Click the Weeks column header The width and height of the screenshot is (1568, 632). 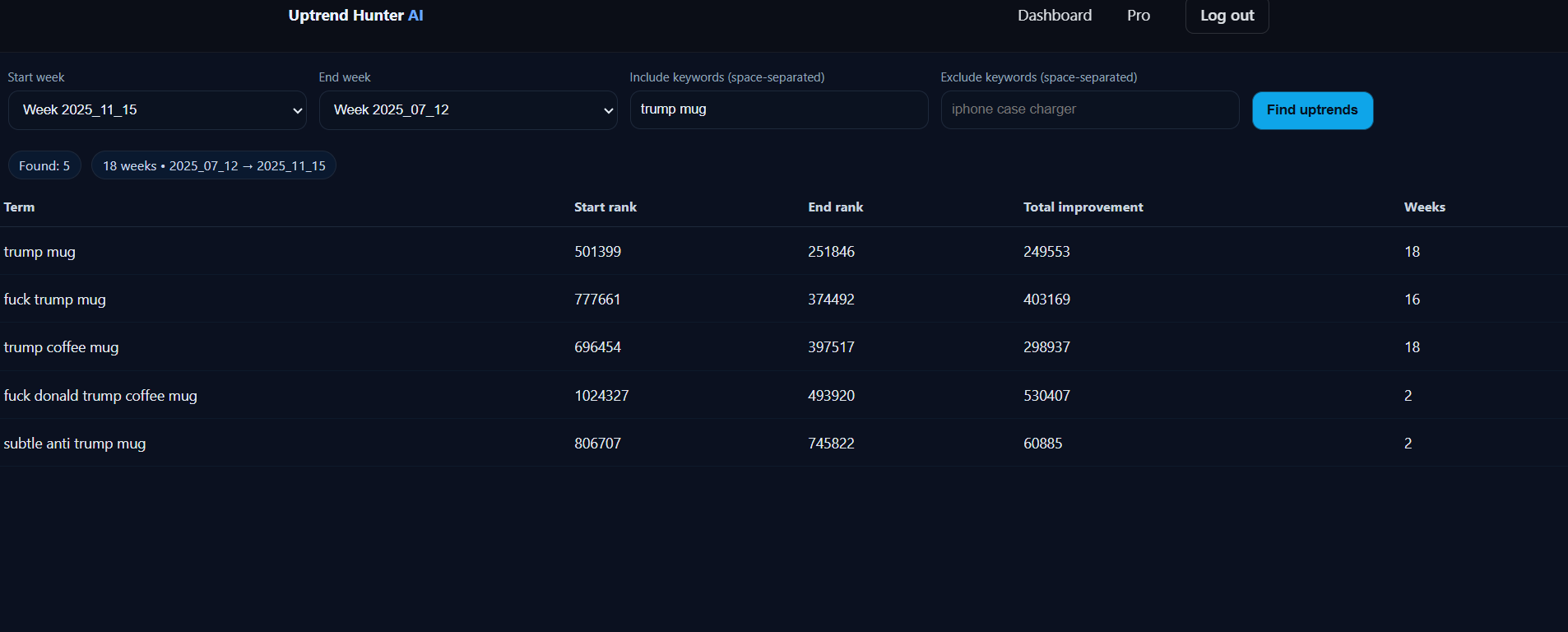click(1424, 207)
